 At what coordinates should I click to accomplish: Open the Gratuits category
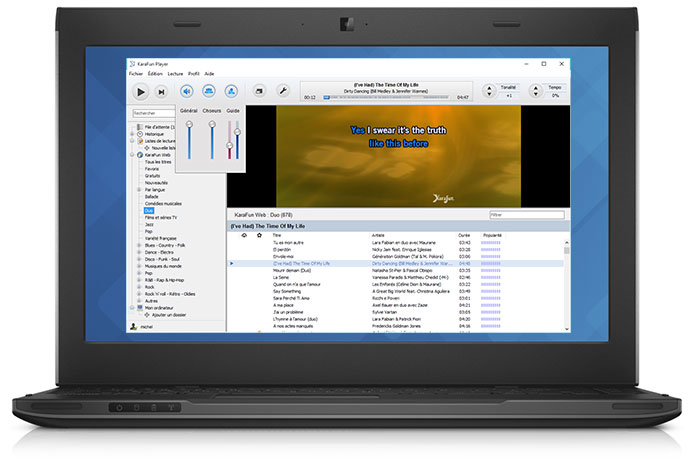[152, 176]
